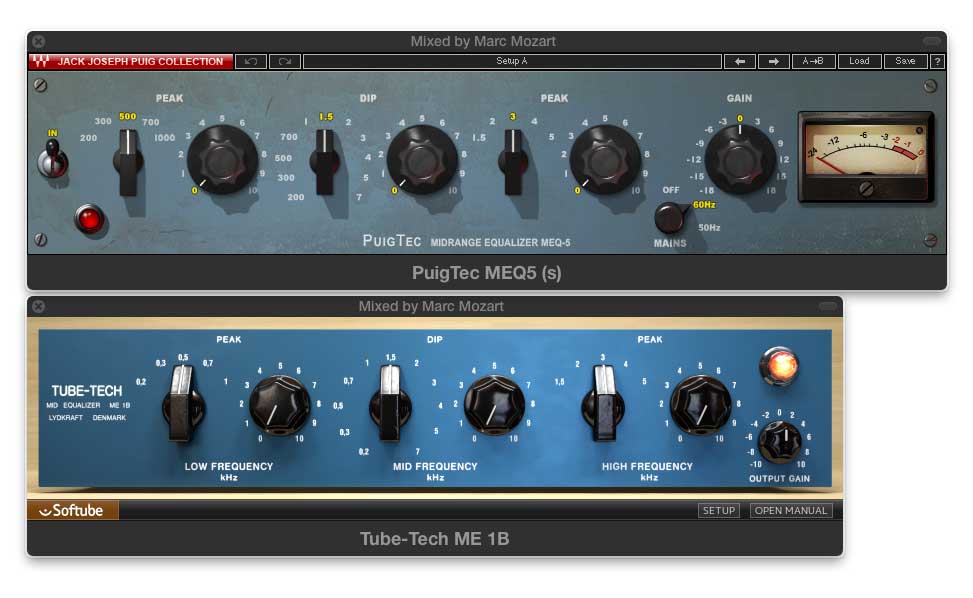Click the Tube-Tech LOW FREQUENCY selector switch
The image size is (973, 598).
click(182, 403)
